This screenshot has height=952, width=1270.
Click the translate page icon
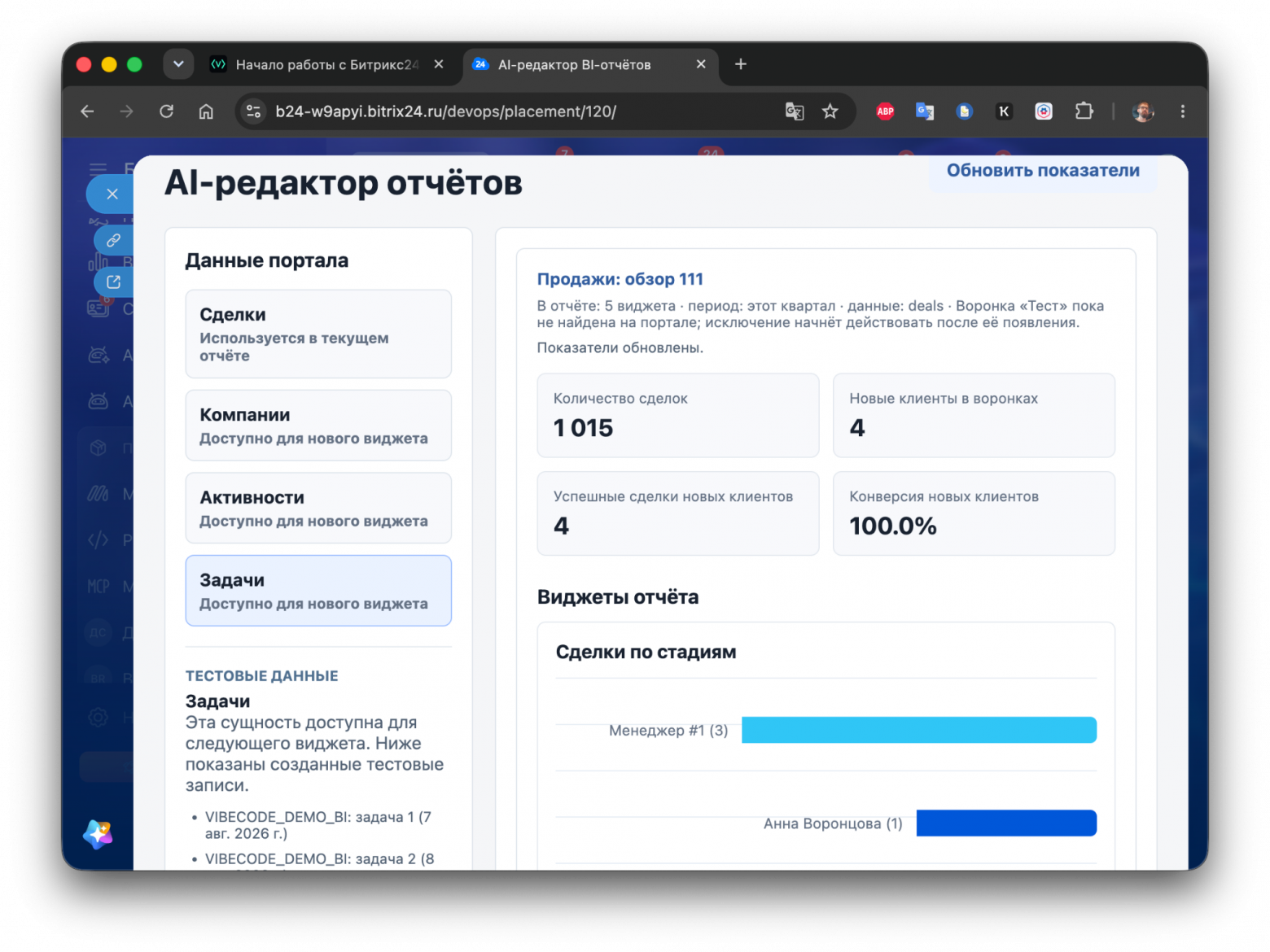pyautogui.click(x=795, y=111)
